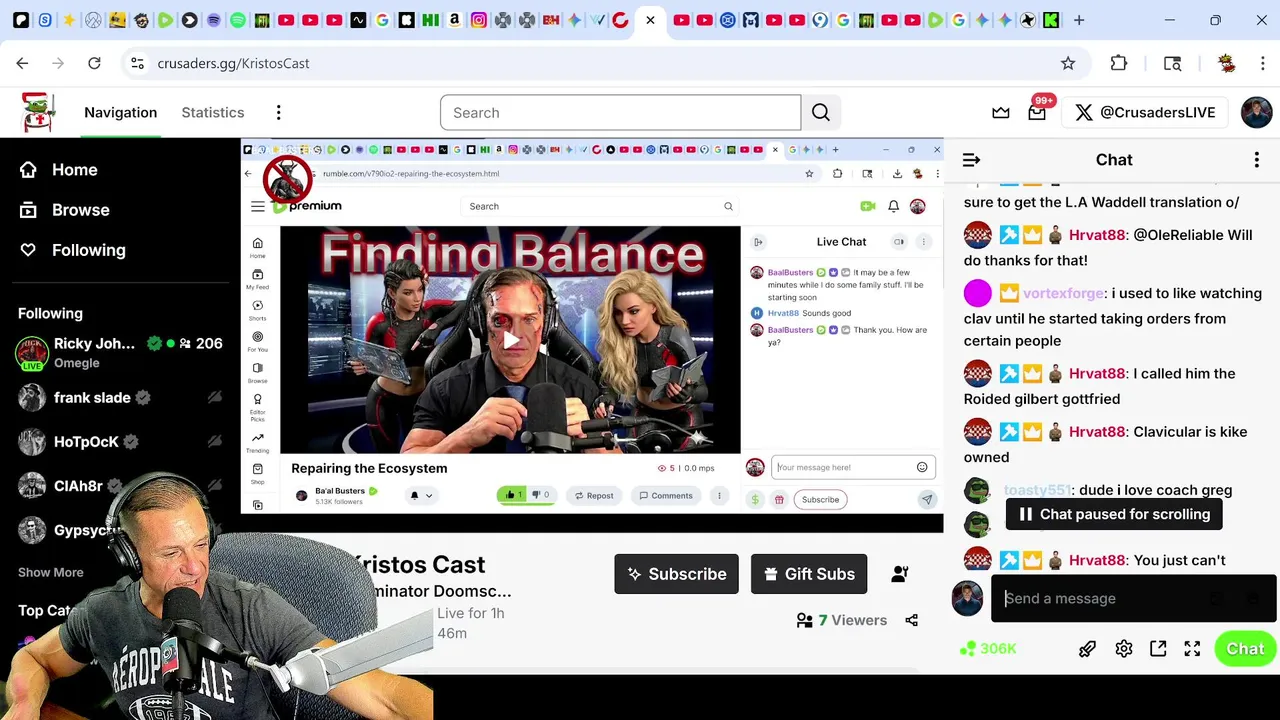
Task: Open the @CrusadersLIVE X button
Action: (1145, 113)
